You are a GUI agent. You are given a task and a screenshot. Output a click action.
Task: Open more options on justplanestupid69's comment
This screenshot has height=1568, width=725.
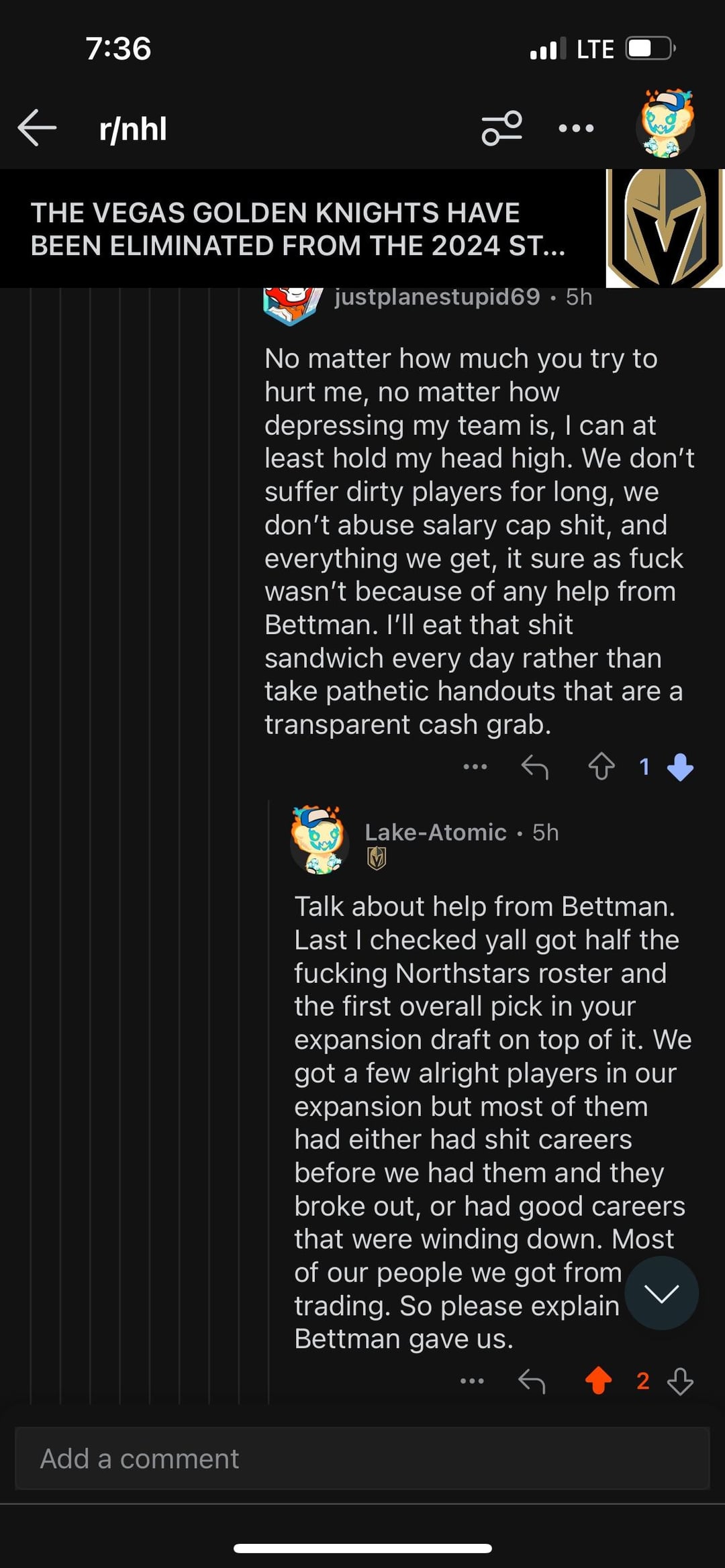click(475, 767)
